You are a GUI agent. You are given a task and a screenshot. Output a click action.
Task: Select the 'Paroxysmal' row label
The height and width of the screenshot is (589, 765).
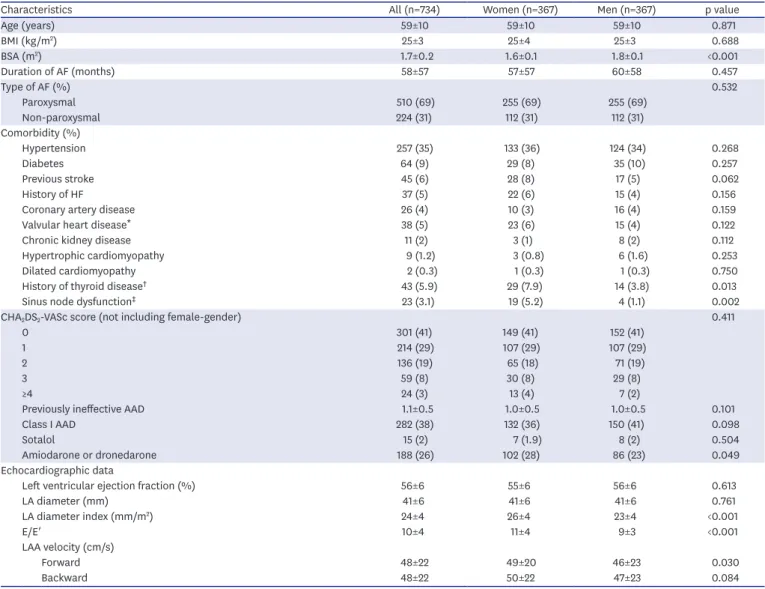(49, 102)
